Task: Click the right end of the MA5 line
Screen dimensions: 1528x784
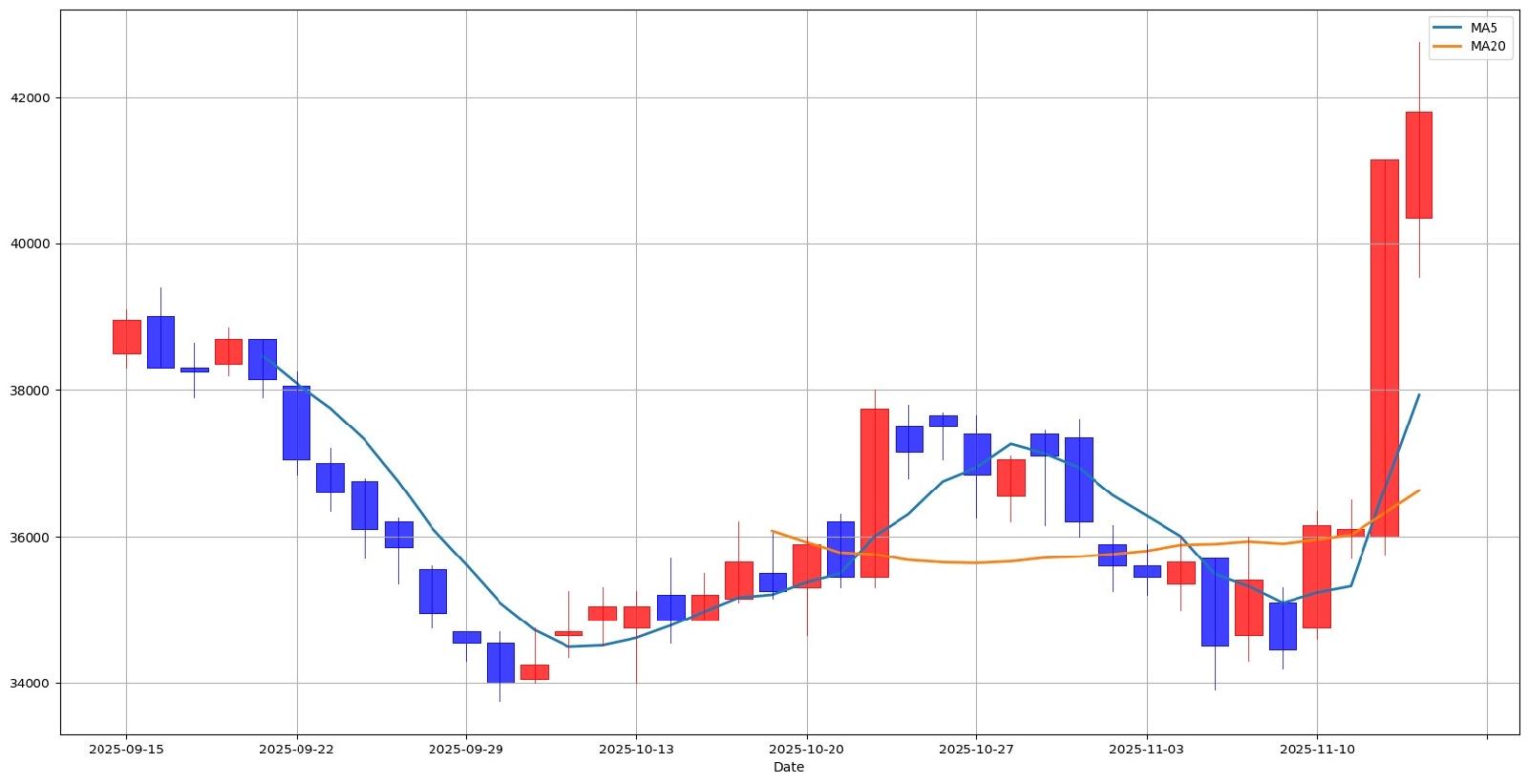Action: click(1418, 394)
